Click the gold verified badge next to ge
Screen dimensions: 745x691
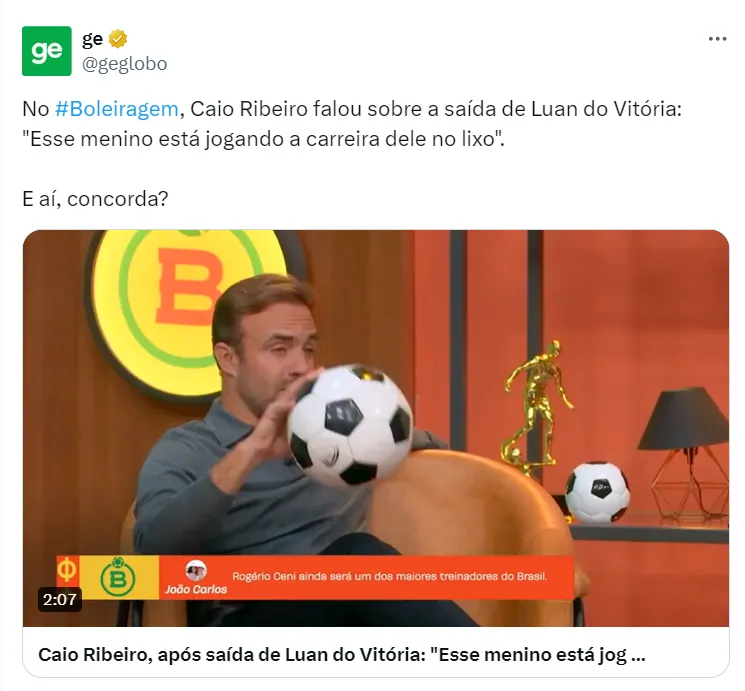coord(118,39)
